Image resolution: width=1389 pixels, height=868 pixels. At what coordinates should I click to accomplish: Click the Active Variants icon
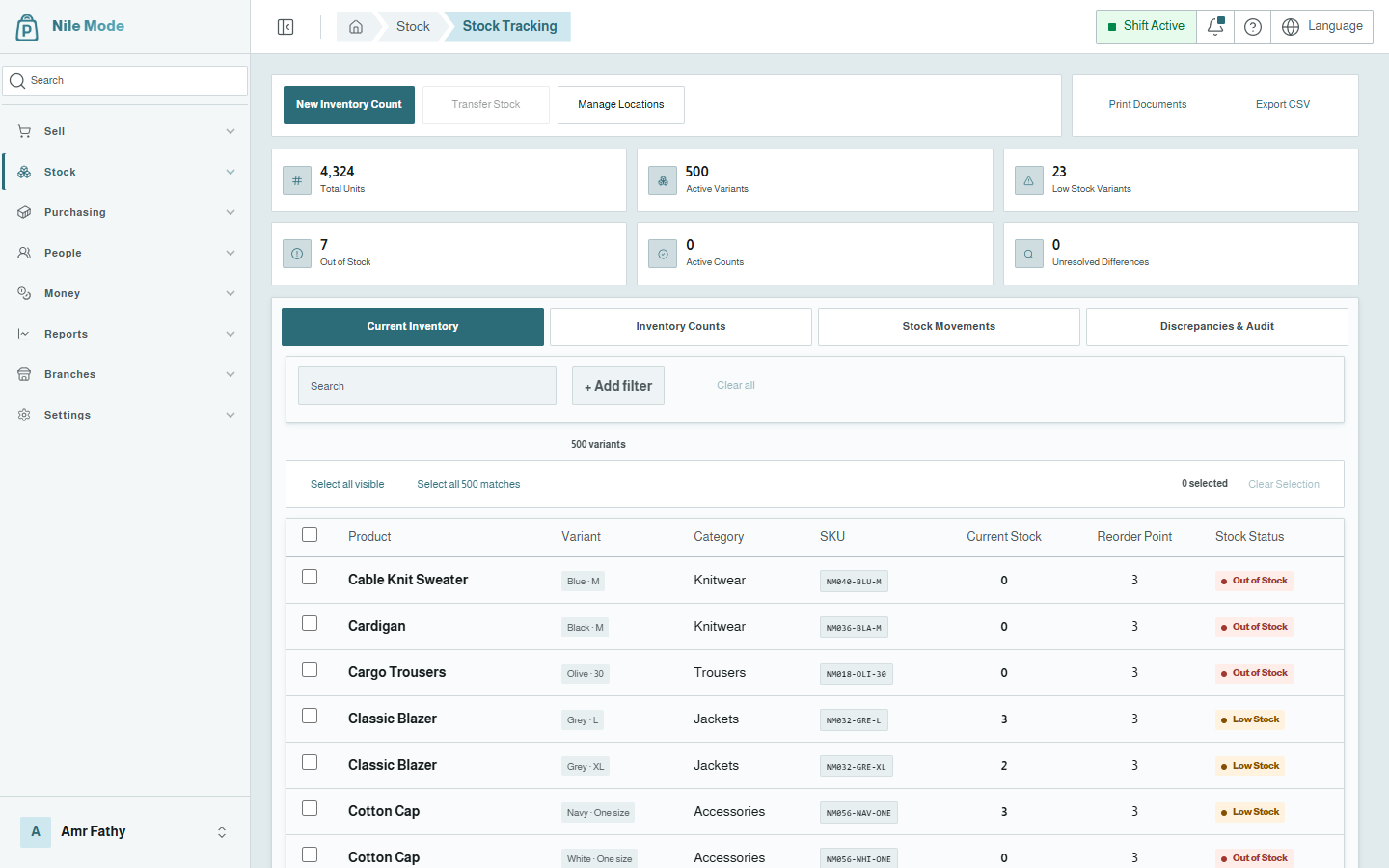pos(663,180)
